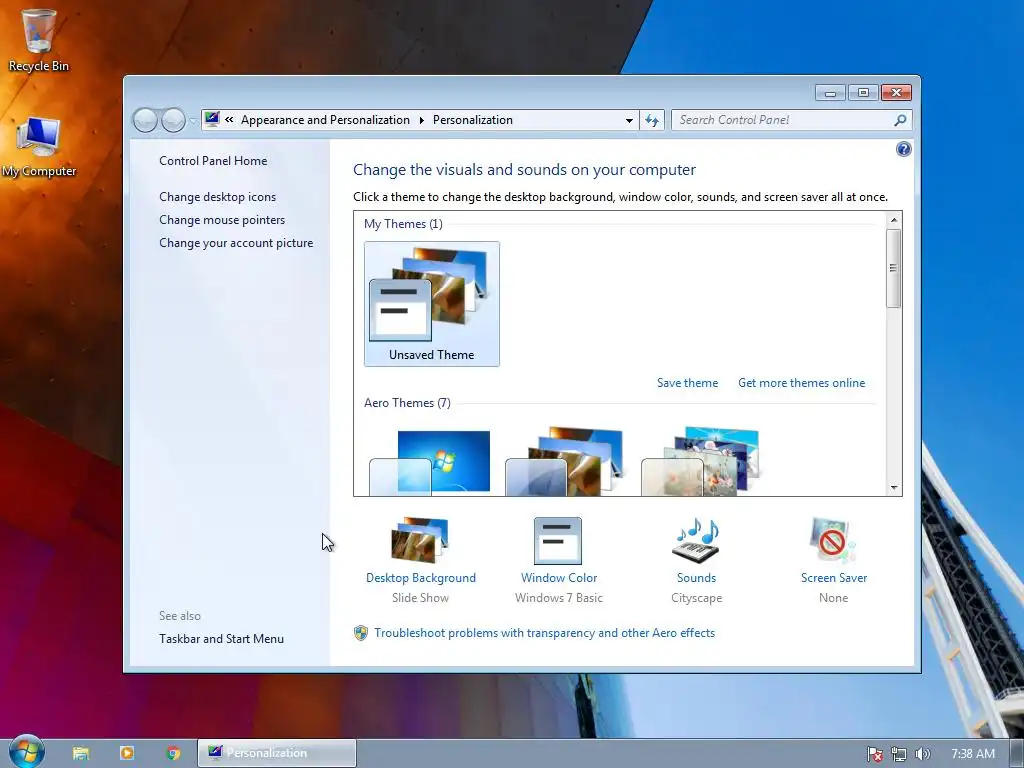Click Get more themes online
Image resolution: width=1024 pixels, height=768 pixels.
pos(801,383)
